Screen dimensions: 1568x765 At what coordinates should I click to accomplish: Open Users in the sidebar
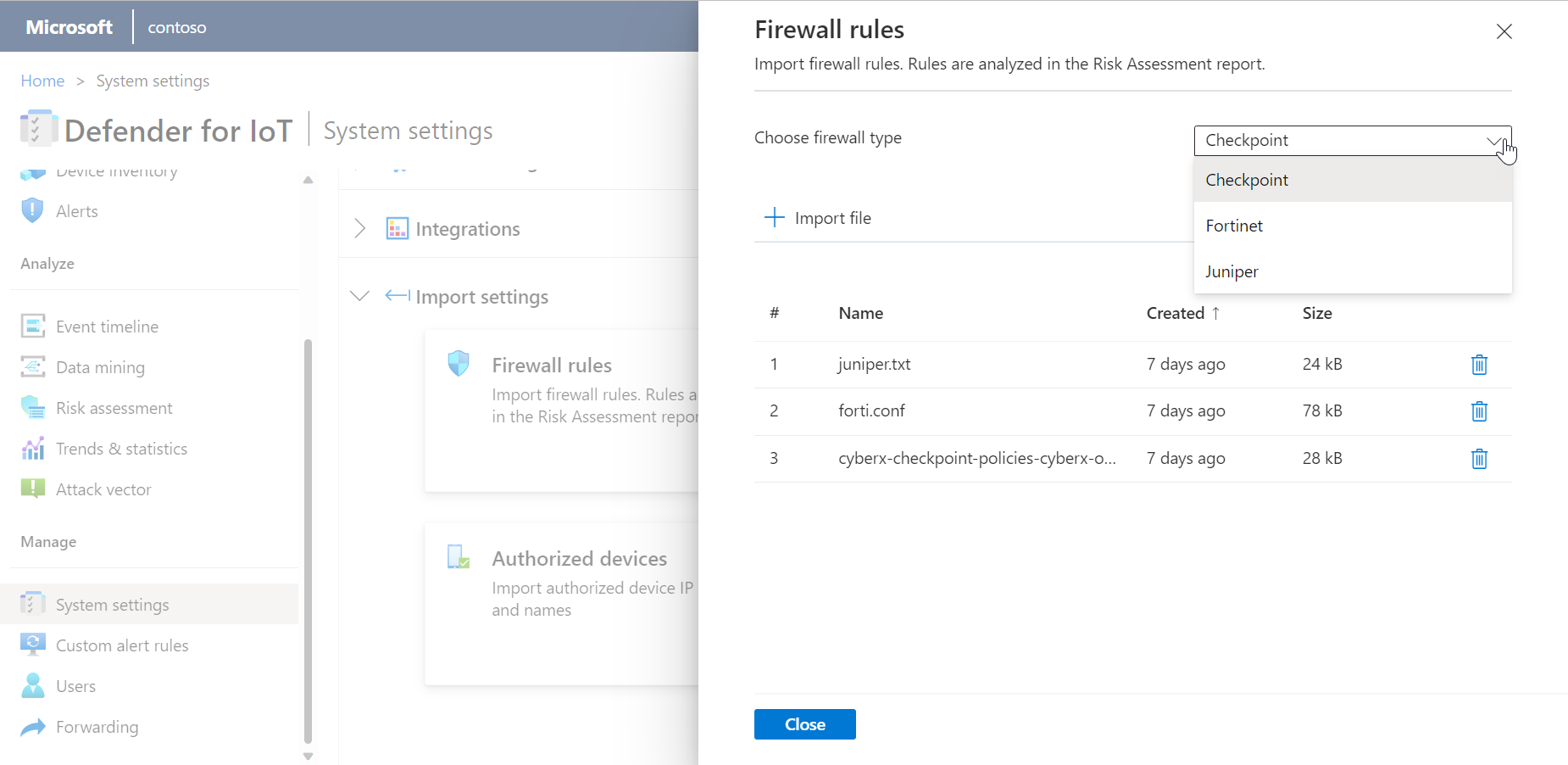tap(75, 686)
